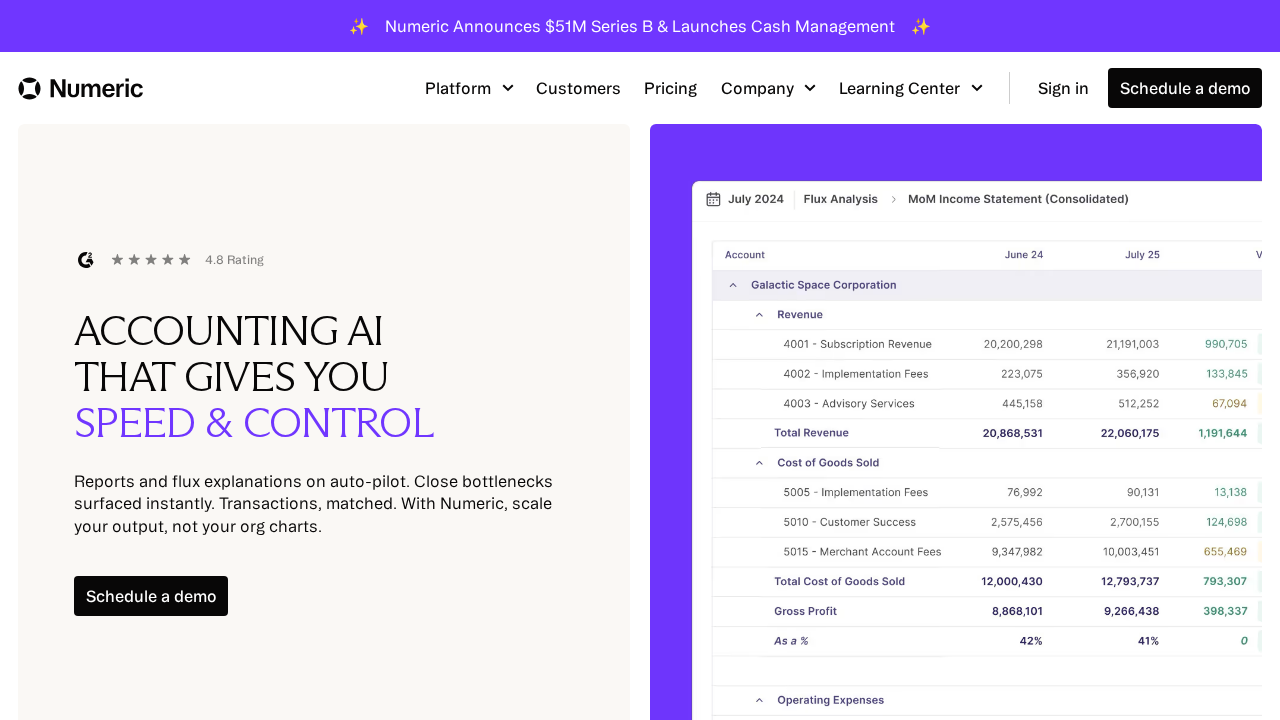Click the breadcrumb arrow after Flux Analysis

[x=893, y=199]
